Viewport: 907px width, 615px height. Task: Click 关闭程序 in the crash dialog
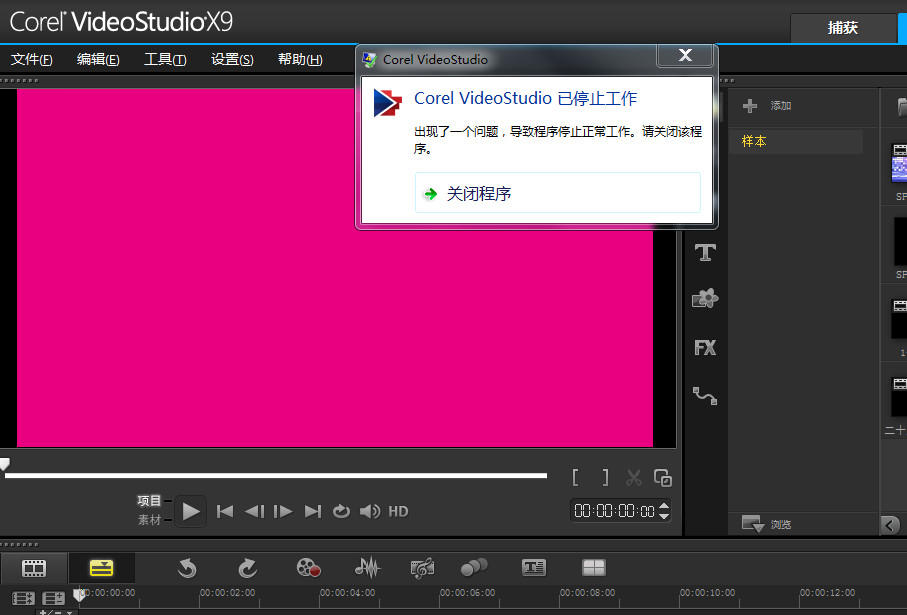click(x=558, y=193)
